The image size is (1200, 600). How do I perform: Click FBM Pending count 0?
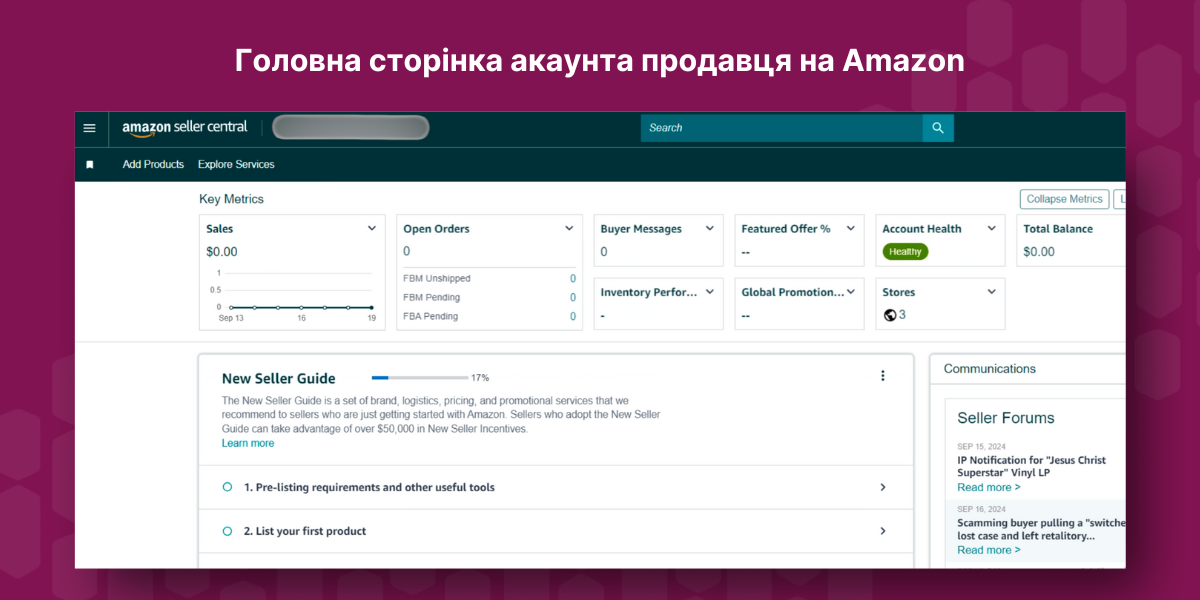[573, 298]
